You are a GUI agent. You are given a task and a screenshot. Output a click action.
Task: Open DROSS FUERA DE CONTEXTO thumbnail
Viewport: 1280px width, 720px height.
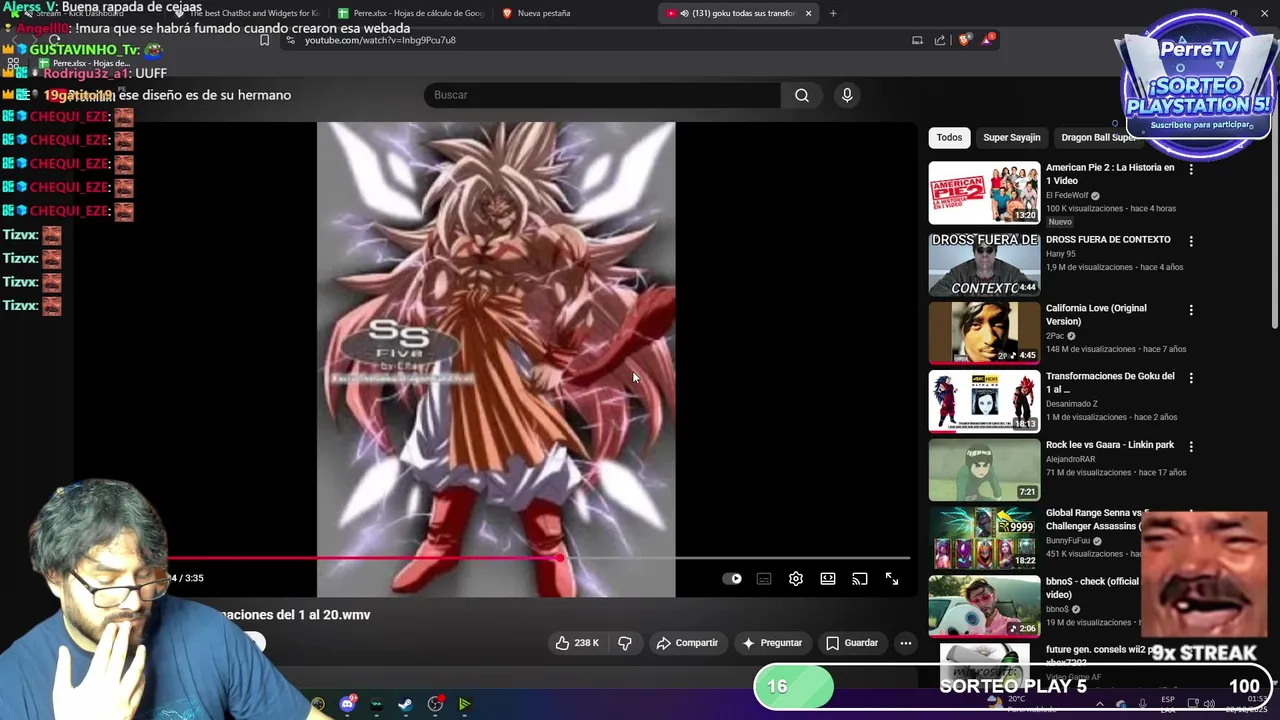(984, 264)
